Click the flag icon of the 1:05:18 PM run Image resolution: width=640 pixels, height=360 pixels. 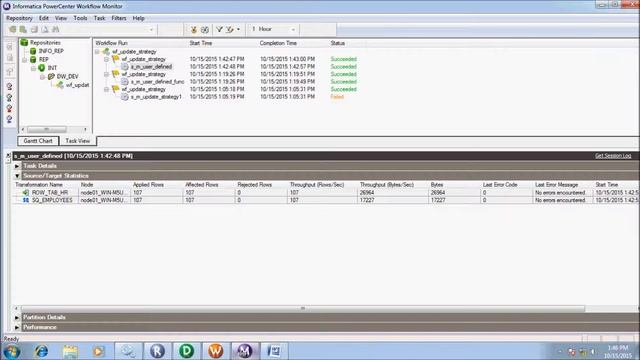pos(116,89)
